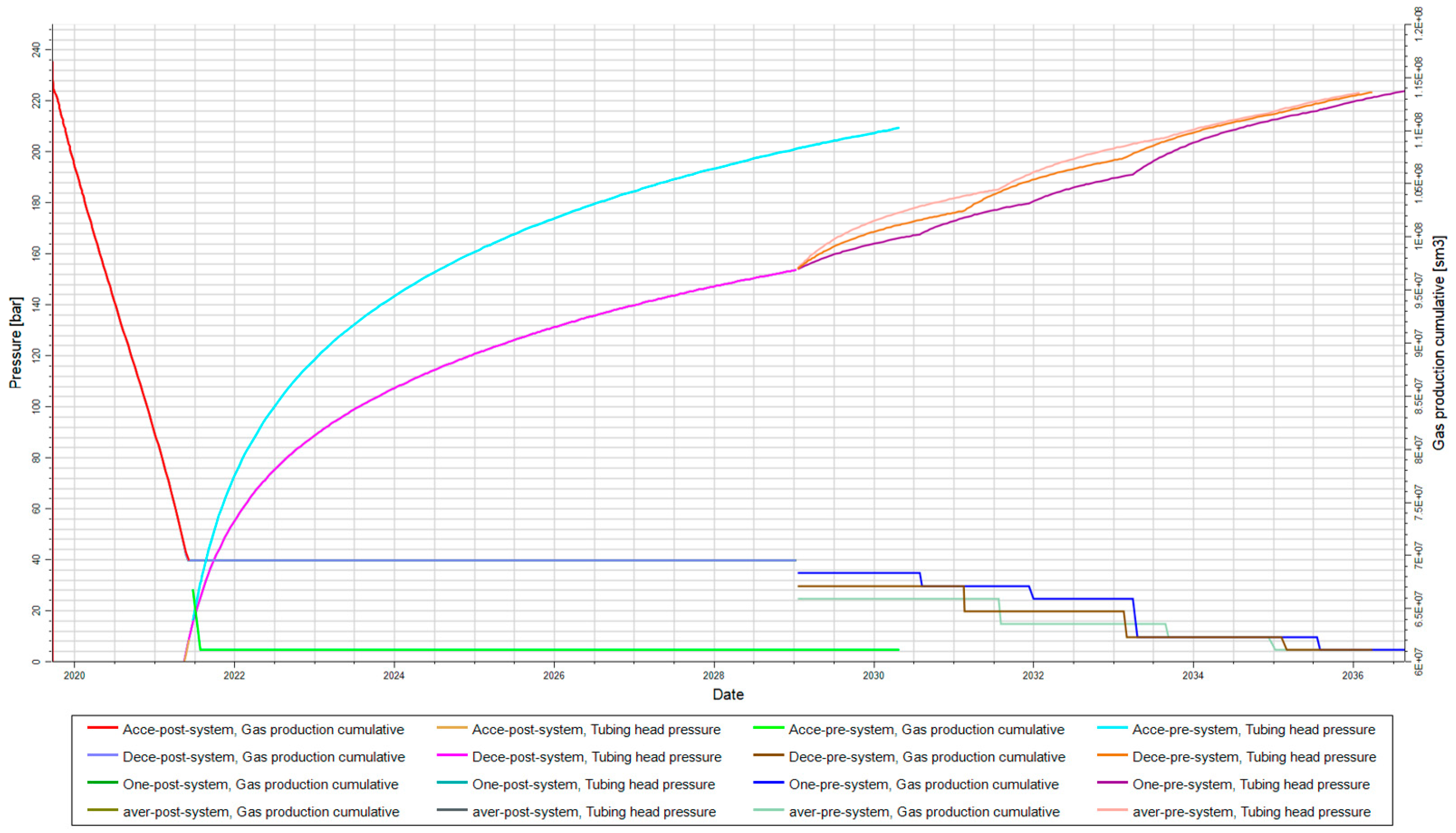Select 'One-post-system, Gas production cumulative' legend label

(x=260, y=784)
